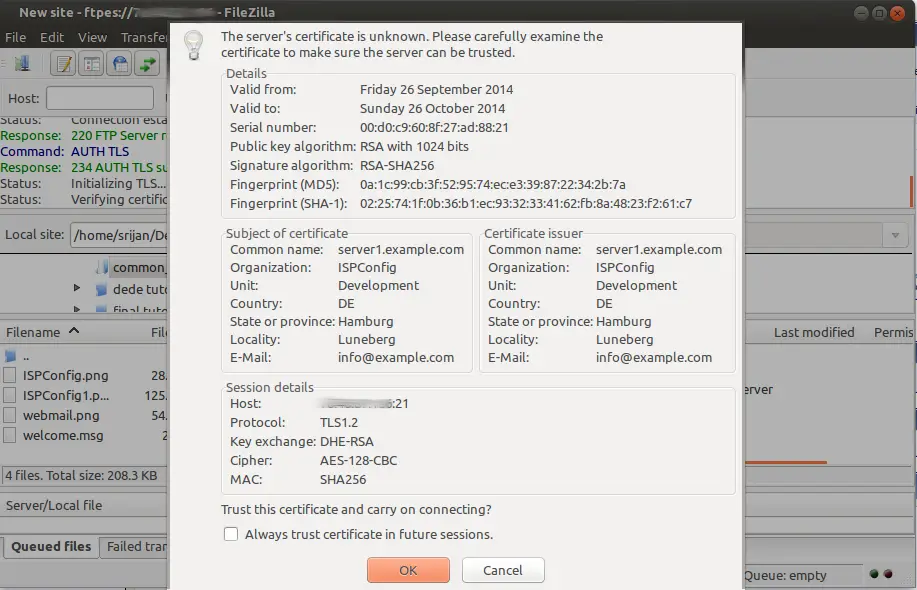This screenshot has height=590, width=917.
Task: Select ISPConfig1.p... in local file list
Action: pyautogui.click(x=66, y=395)
